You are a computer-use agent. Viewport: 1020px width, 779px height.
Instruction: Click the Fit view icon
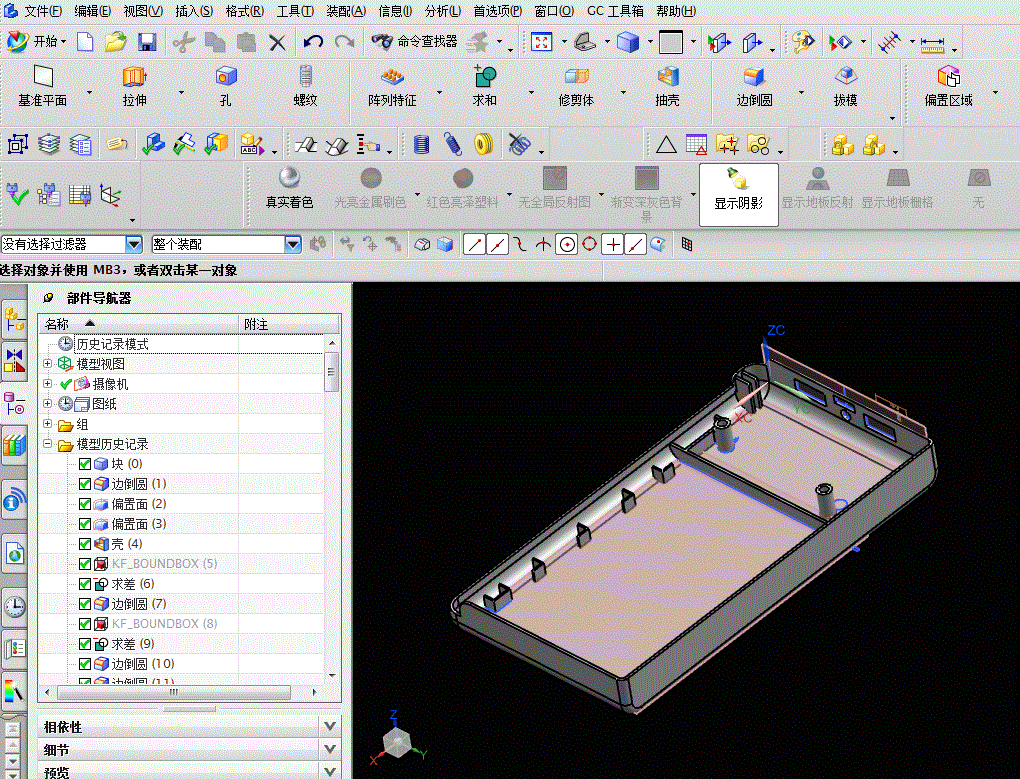[541, 42]
